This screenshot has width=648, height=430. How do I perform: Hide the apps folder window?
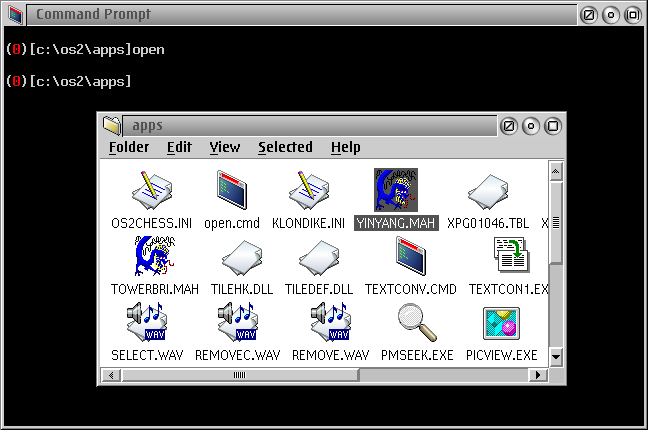coord(531,126)
